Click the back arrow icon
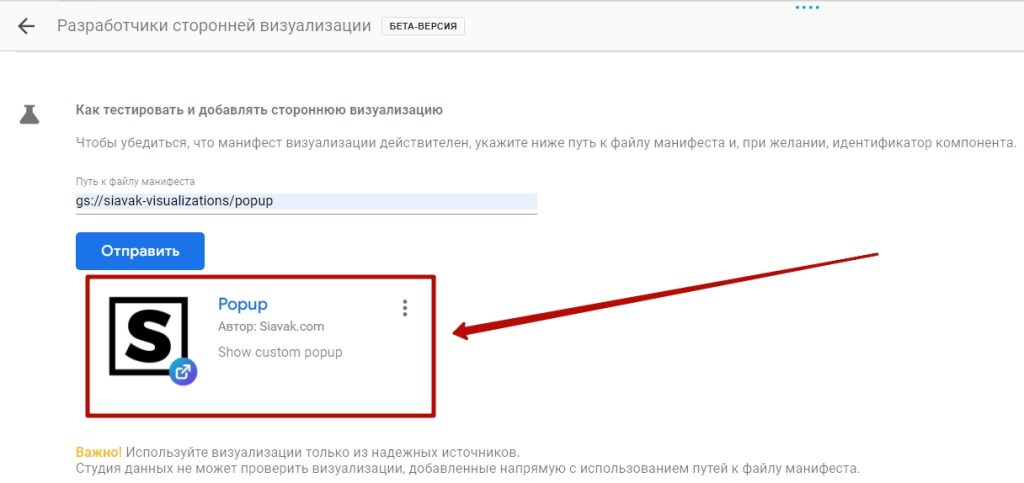This screenshot has height=483, width=1024. point(26,26)
